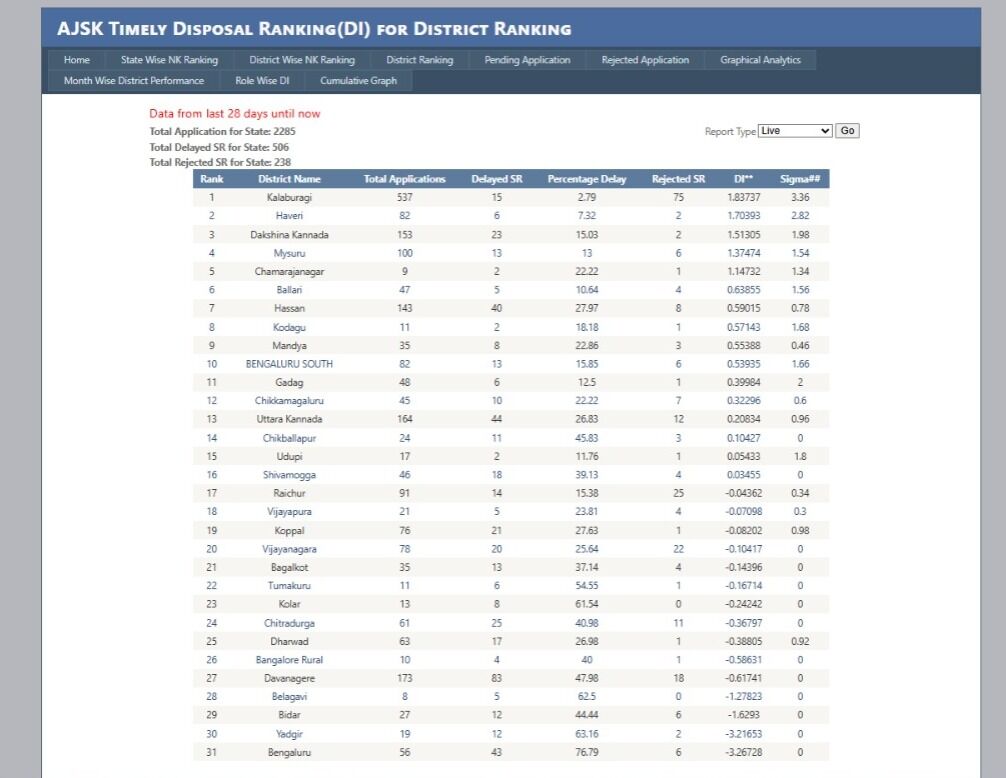
Task: Open BENGALURU SOUTH district details
Action: tap(289, 364)
